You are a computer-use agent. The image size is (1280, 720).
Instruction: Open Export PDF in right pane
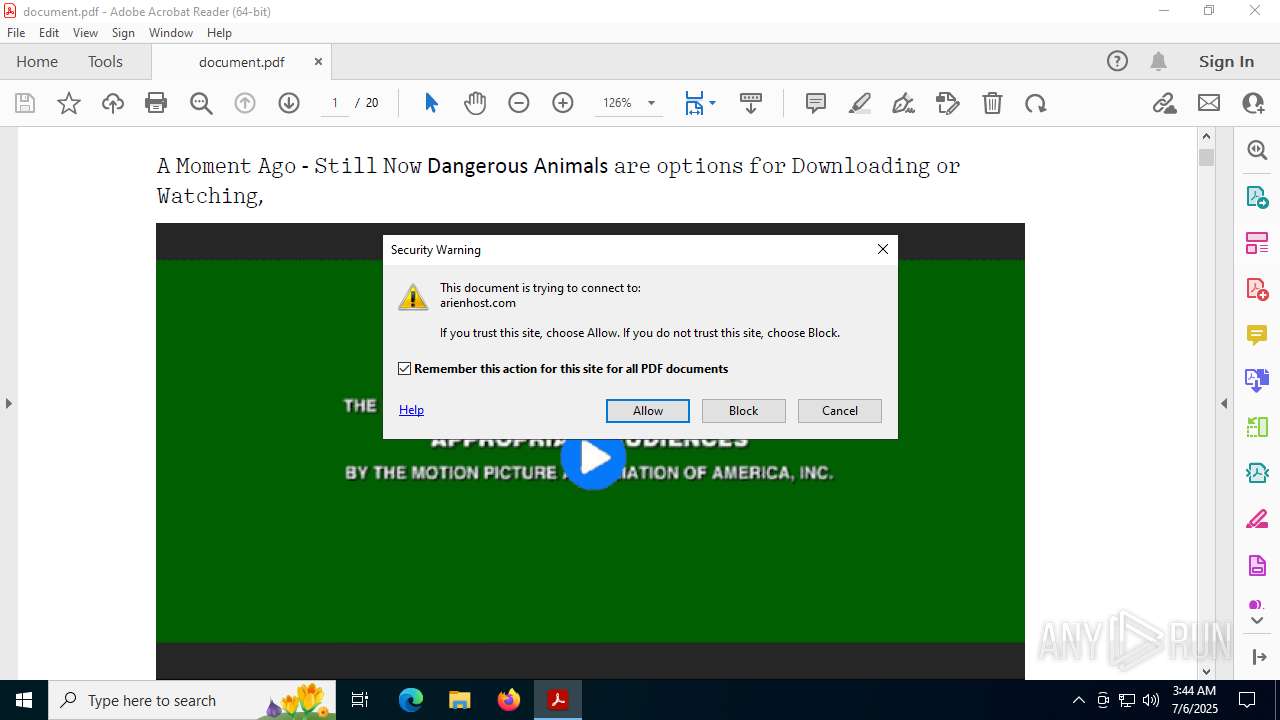(1257, 197)
